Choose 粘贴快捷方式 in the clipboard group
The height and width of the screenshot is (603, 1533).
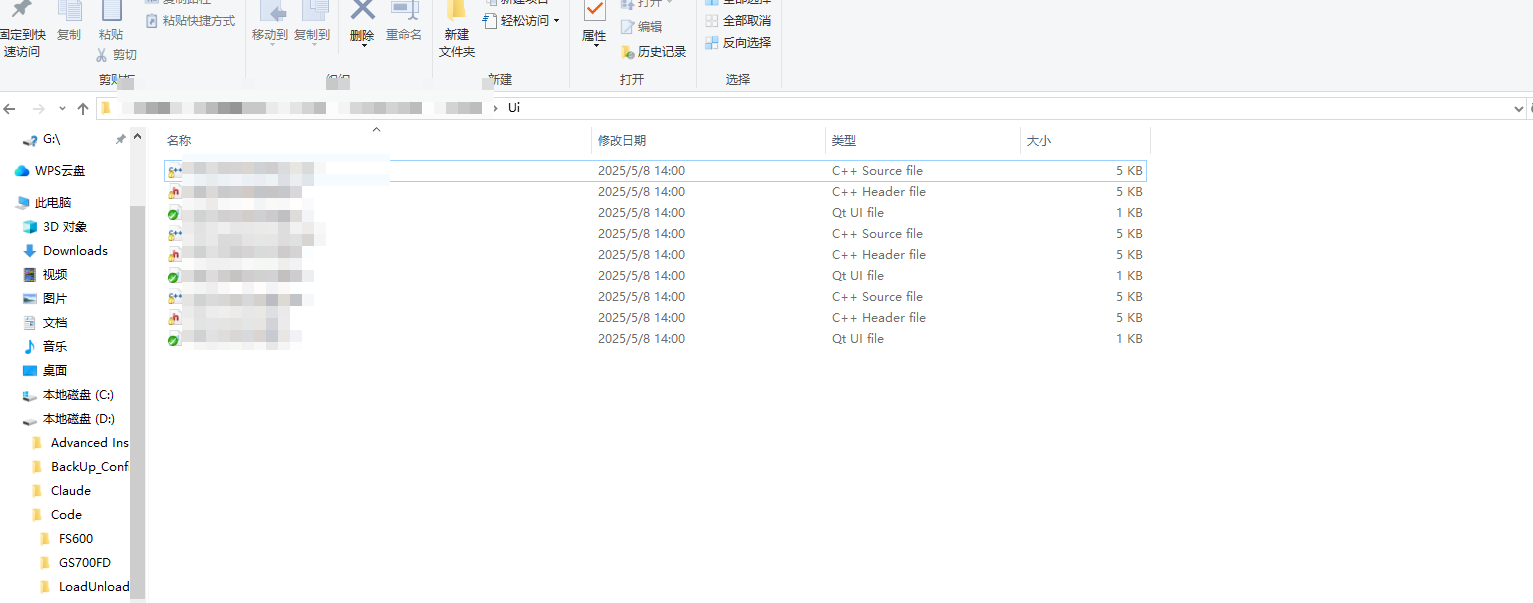190,20
